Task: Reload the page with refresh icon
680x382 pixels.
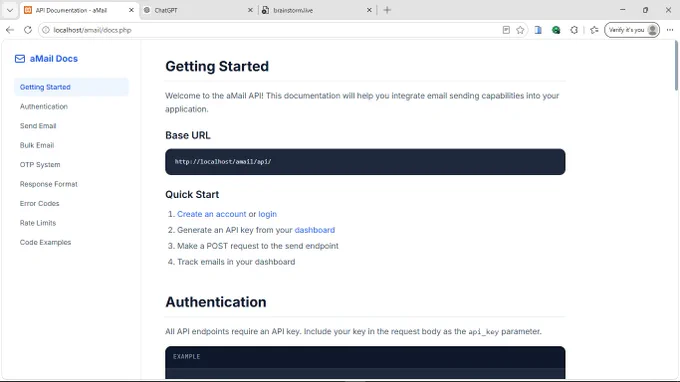Action: (x=28, y=30)
